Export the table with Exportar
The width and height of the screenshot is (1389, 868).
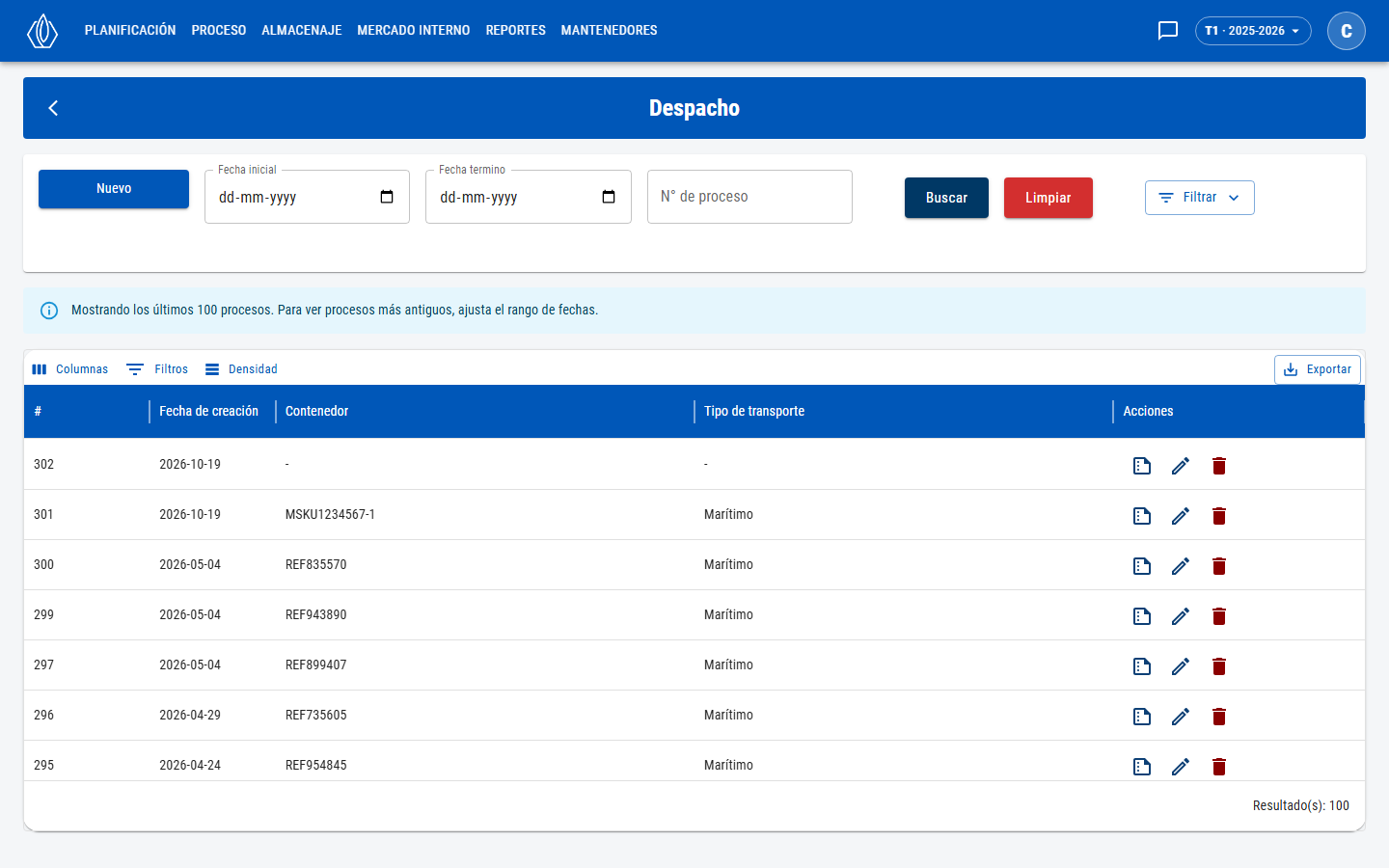pyautogui.click(x=1318, y=369)
